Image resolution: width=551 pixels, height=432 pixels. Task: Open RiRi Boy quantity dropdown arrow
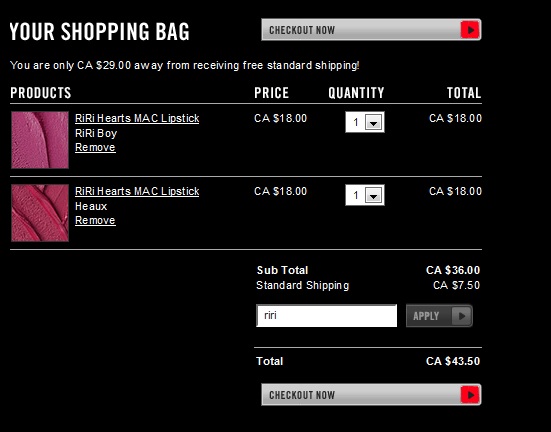(374, 122)
